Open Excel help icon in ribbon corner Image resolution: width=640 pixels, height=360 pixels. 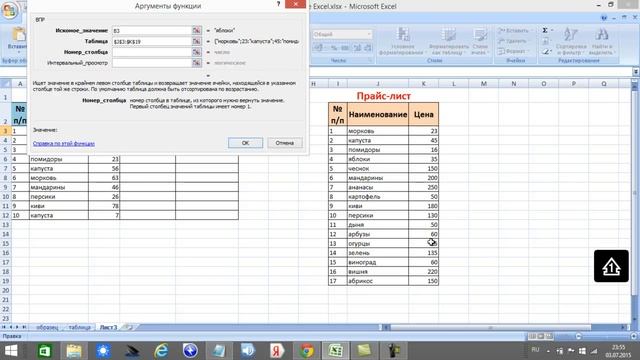click(604, 18)
